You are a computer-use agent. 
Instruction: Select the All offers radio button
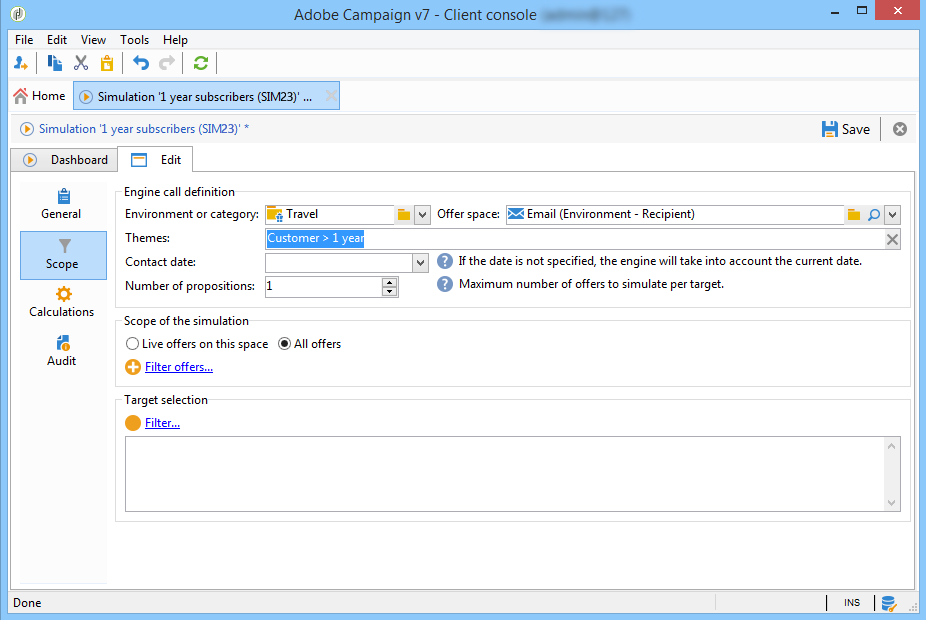285,344
